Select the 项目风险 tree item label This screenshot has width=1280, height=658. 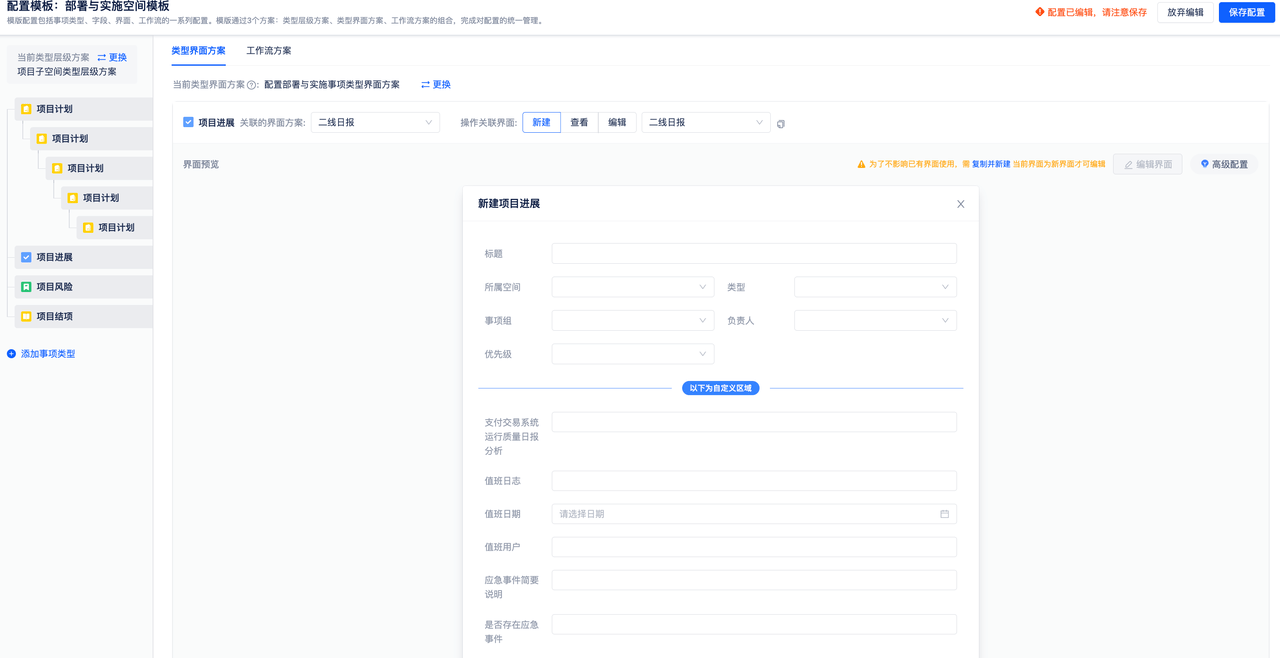[x=54, y=287]
